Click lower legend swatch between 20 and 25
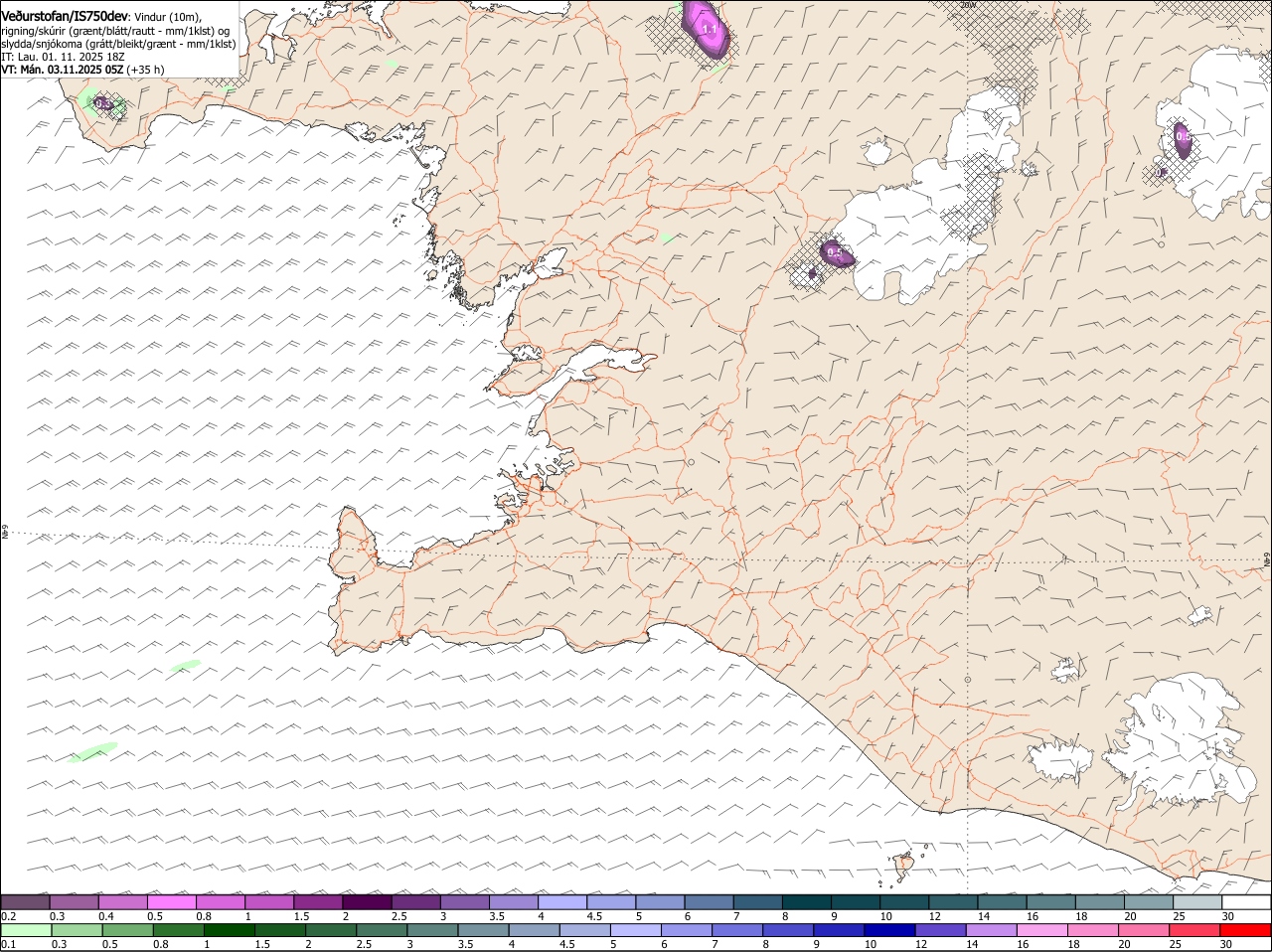1272x952 pixels. coord(1142,930)
